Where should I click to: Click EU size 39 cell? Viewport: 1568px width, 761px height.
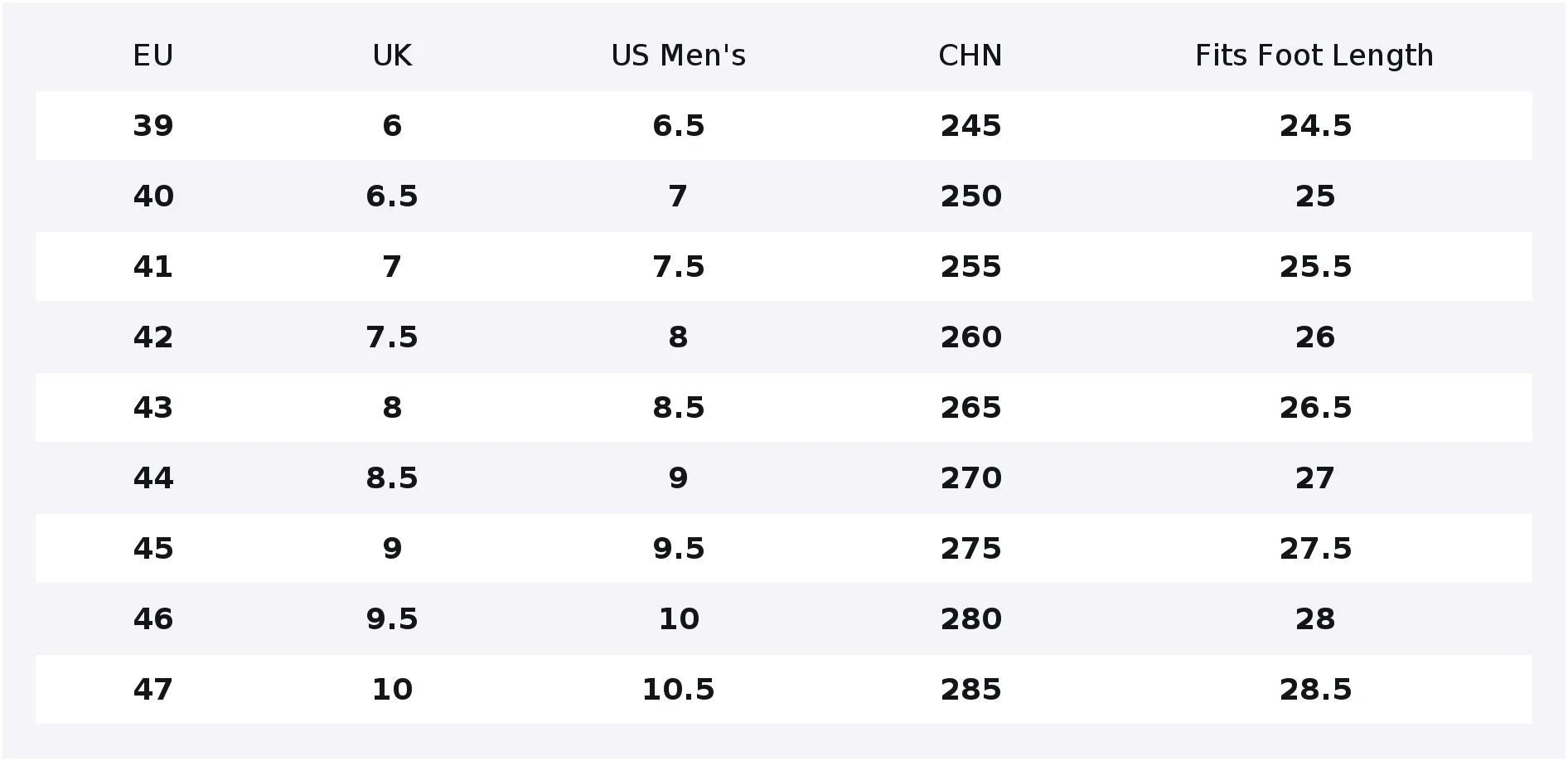click(153, 126)
